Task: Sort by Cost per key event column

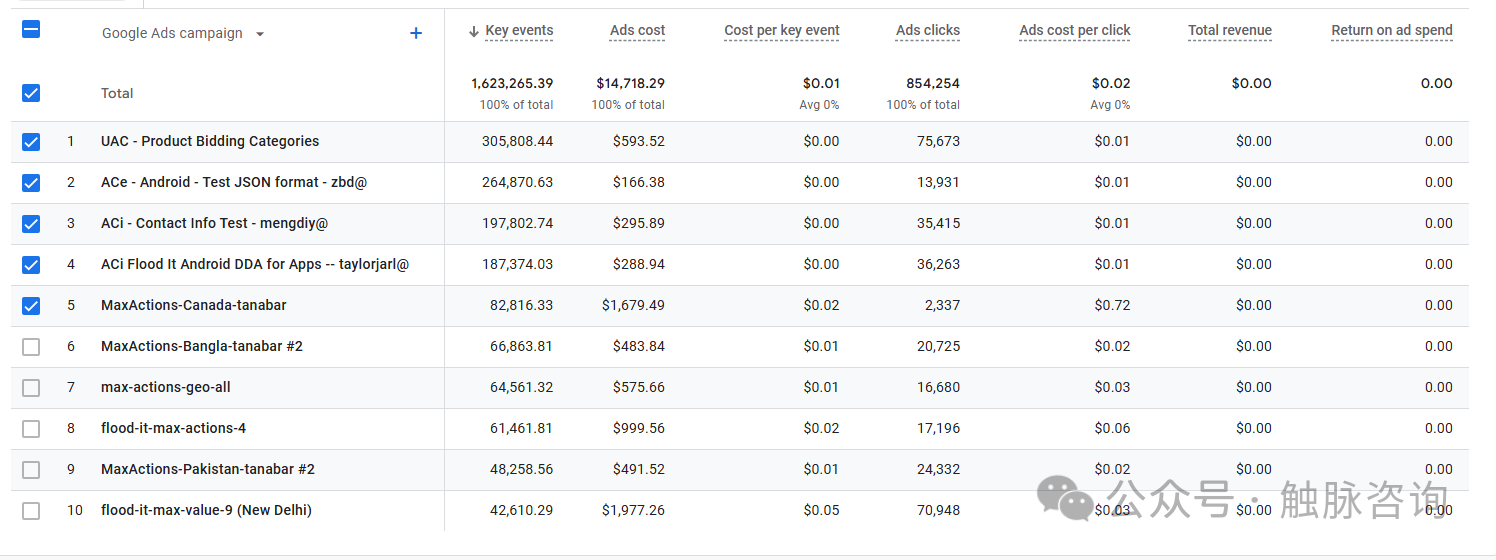Action: point(782,31)
